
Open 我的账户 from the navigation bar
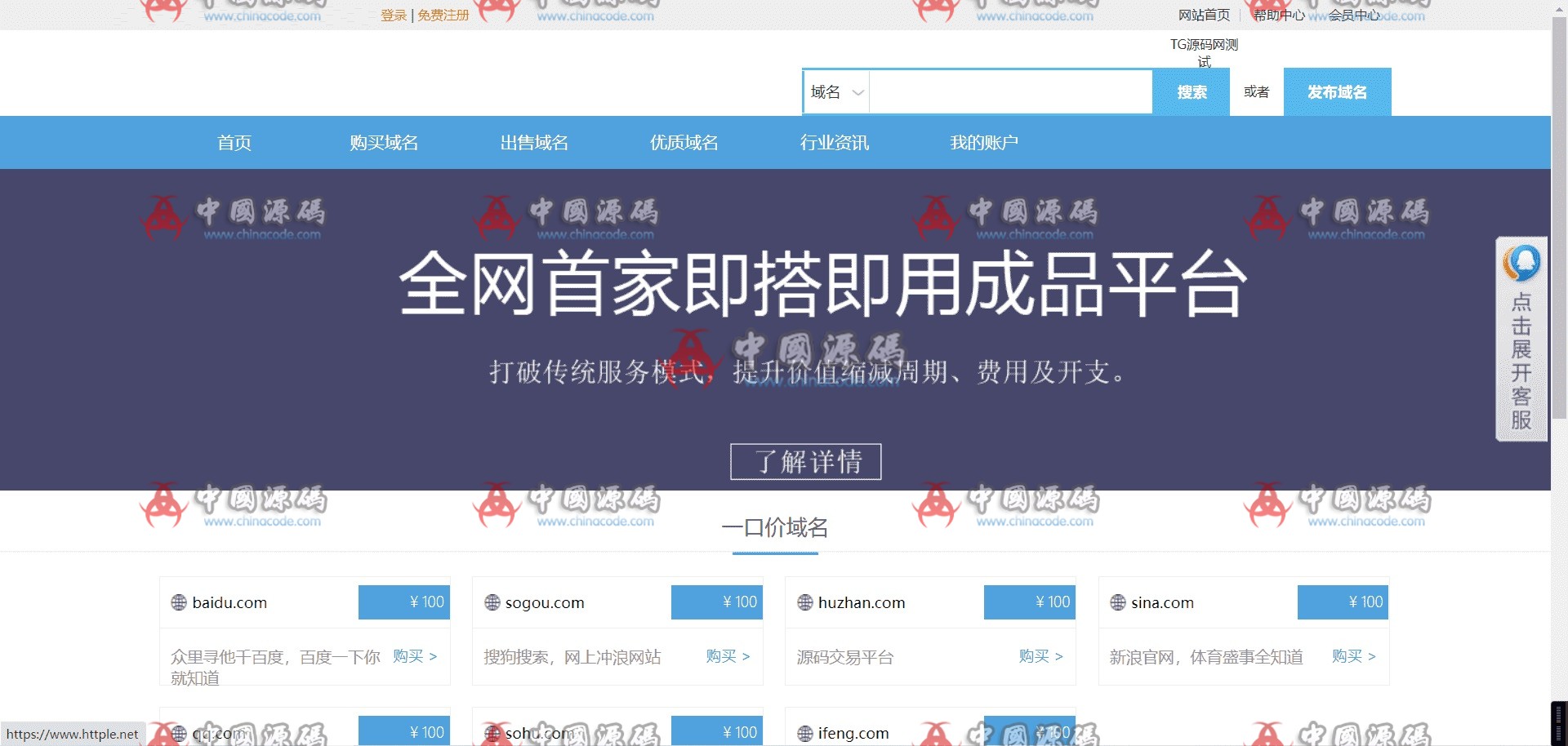point(983,143)
